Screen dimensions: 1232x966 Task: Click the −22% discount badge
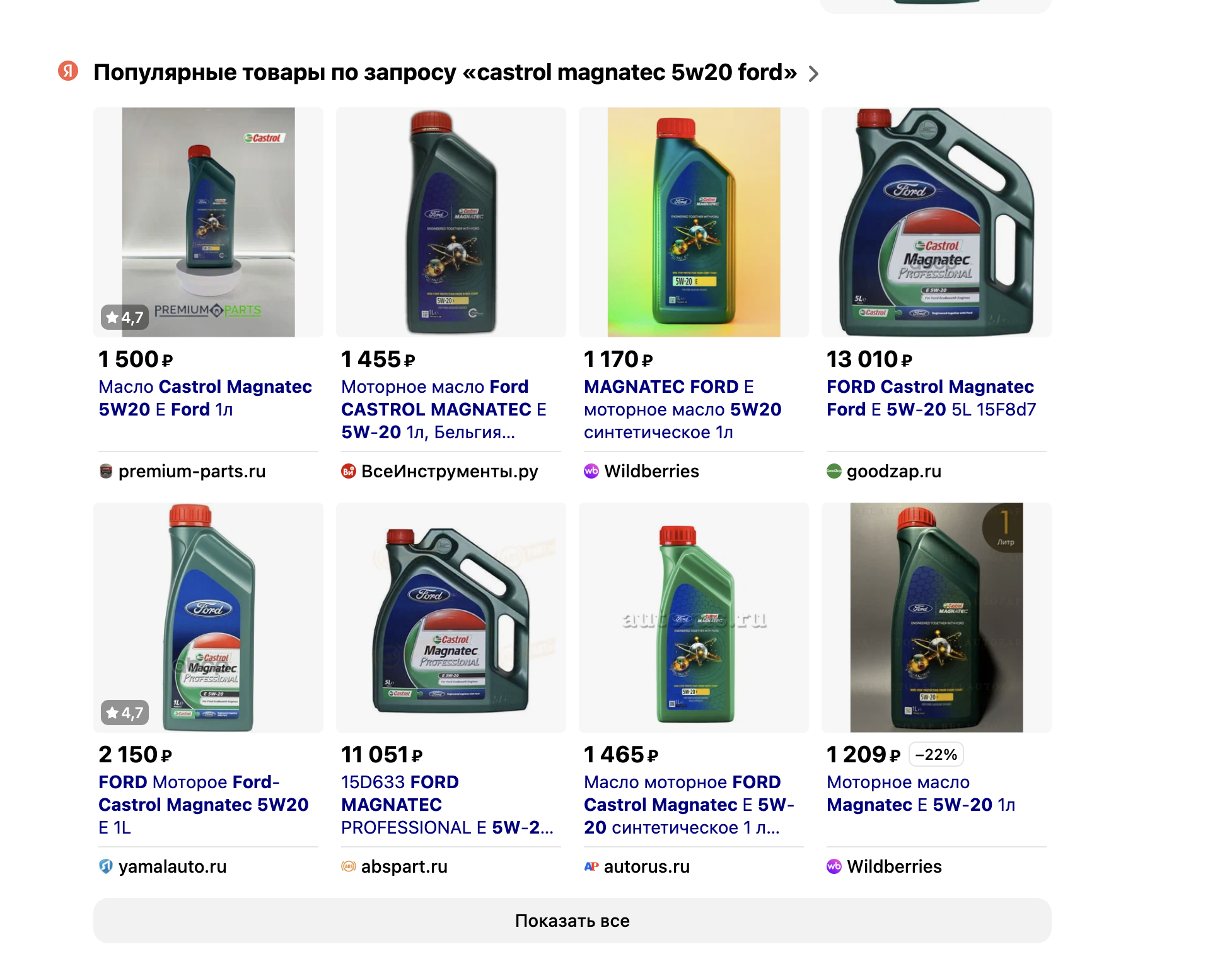point(936,755)
